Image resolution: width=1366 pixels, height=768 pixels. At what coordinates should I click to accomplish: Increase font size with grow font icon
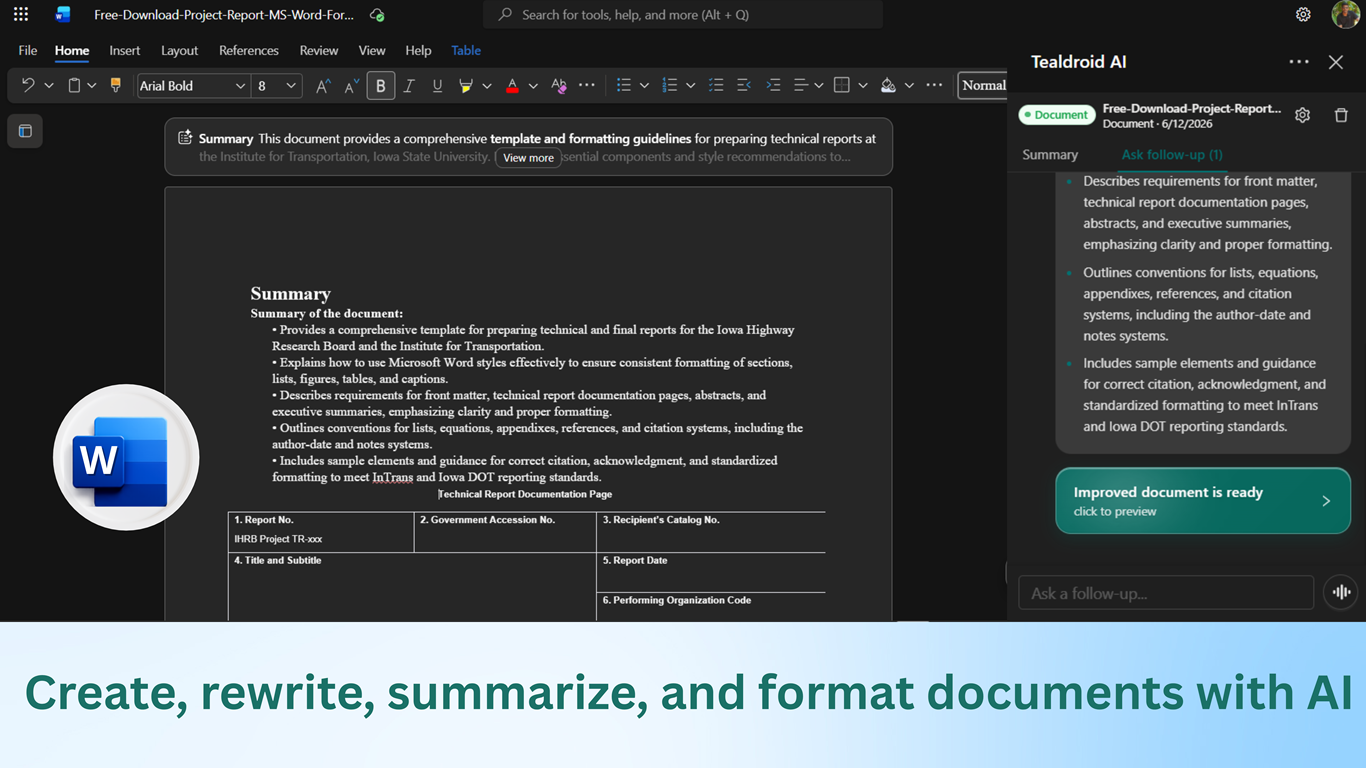click(x=322, y=86)
